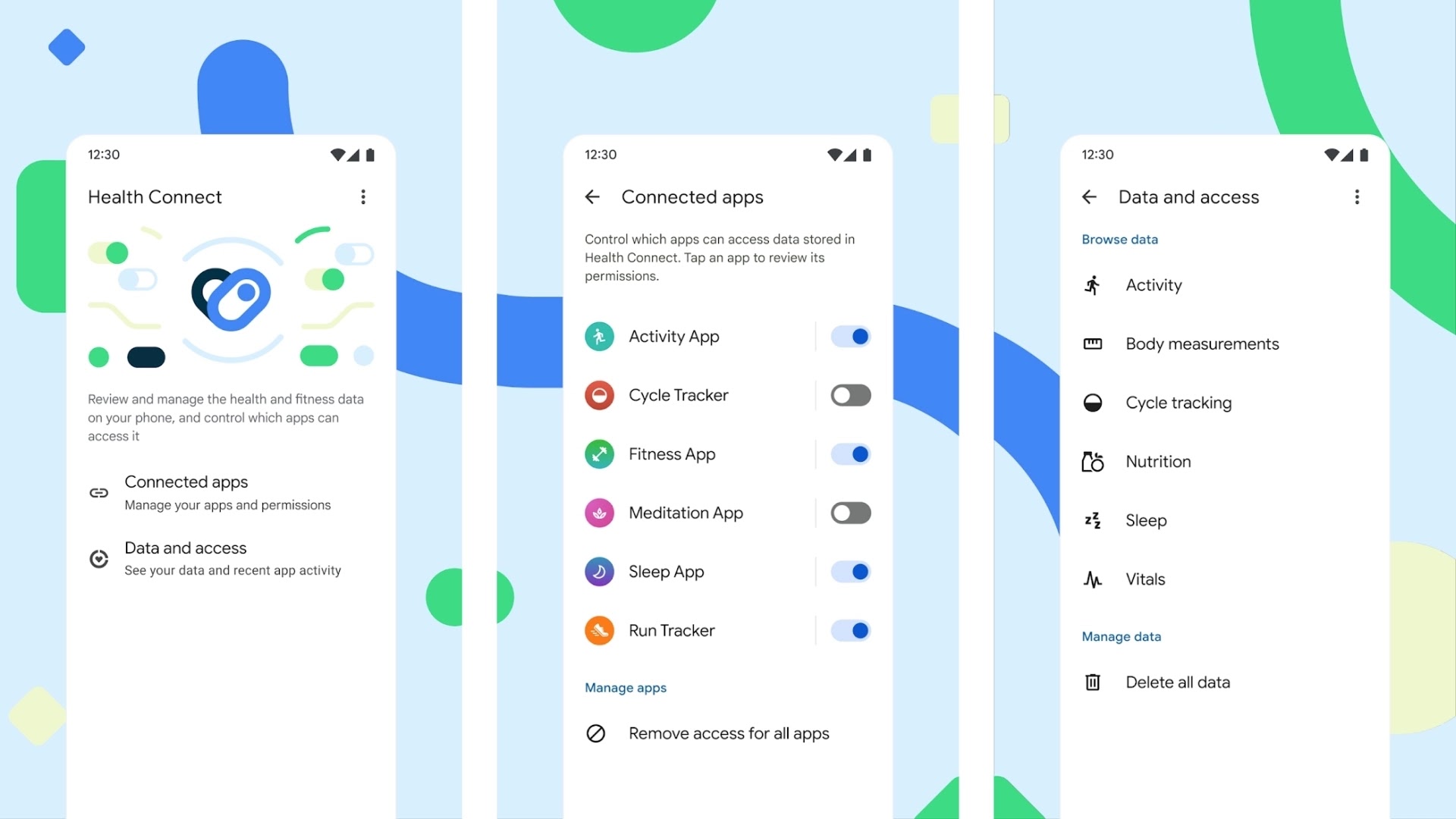Click the Vitals icon
1456x819 pixels.
tap(1094, 578)
